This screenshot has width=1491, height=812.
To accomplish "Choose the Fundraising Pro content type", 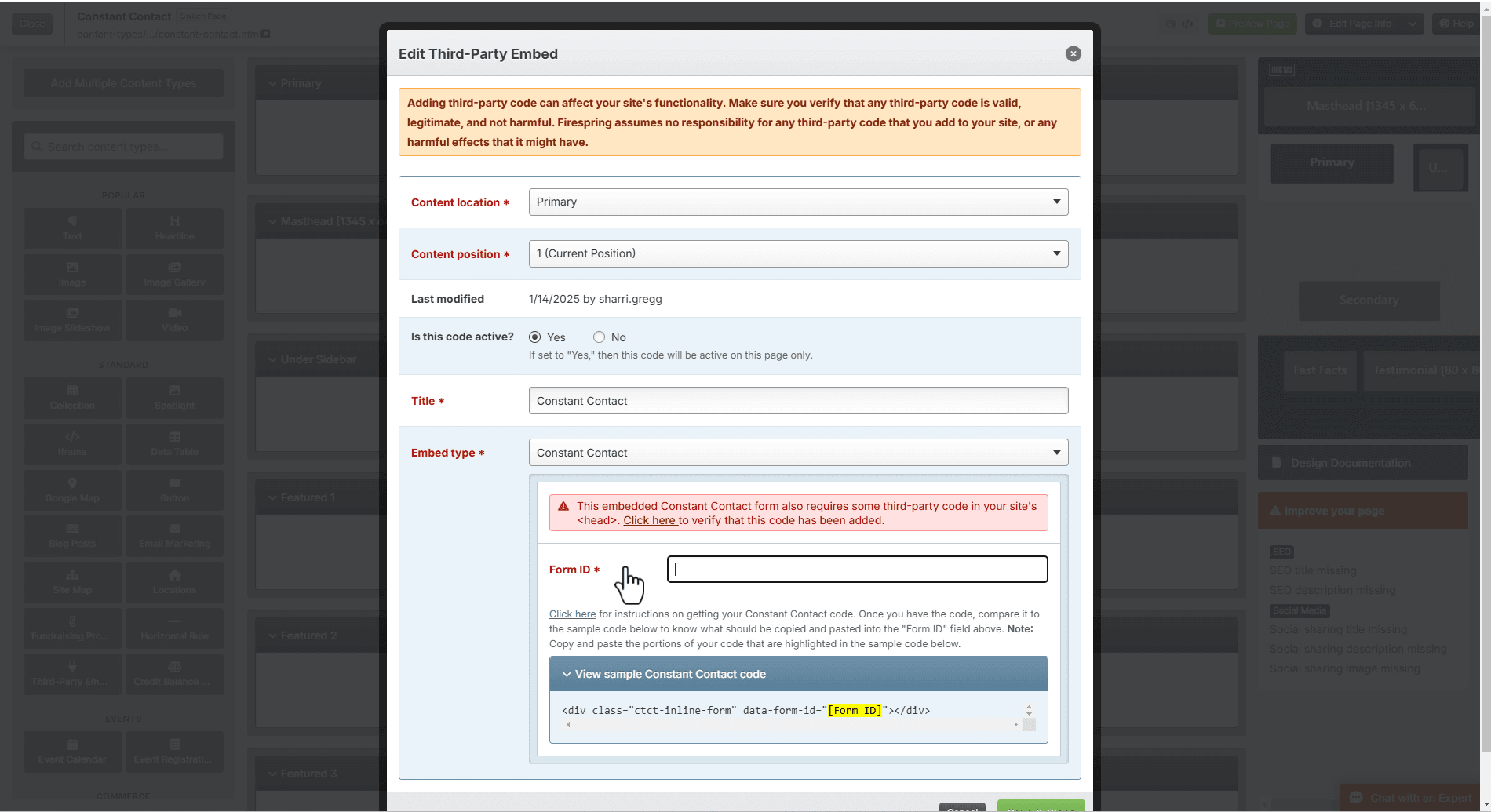I will point(72,628).
